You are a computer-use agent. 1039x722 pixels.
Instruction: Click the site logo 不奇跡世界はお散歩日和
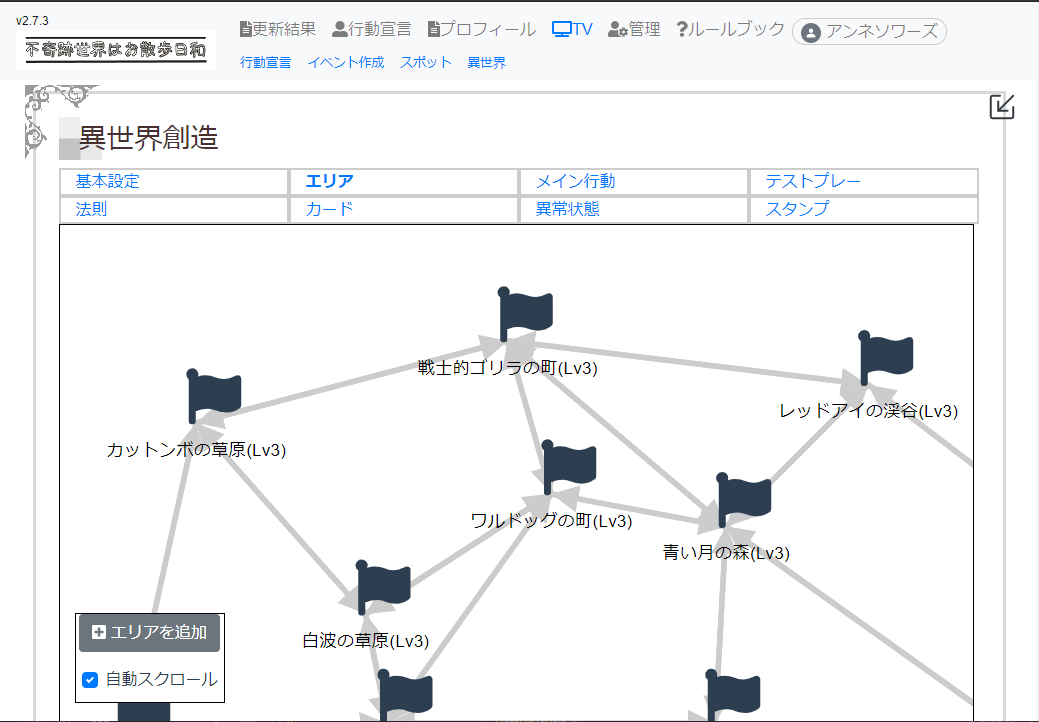pos(116,50)
